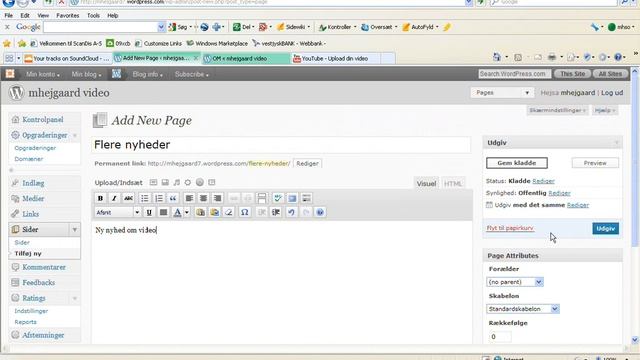The image size is (640, 360).
Task: Toggle italic formatting in editor
Action: pos(114,198)
